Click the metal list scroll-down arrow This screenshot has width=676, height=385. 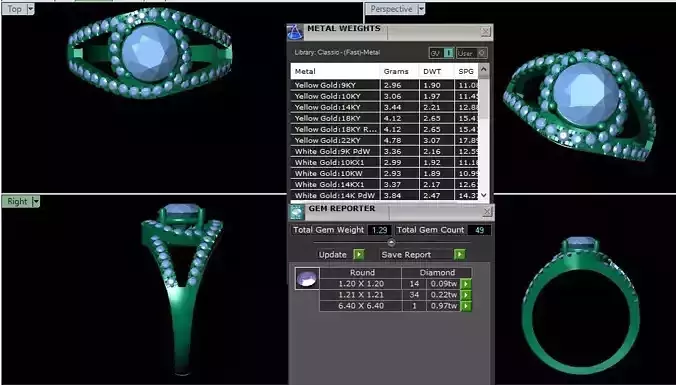(x=484, y=195)
